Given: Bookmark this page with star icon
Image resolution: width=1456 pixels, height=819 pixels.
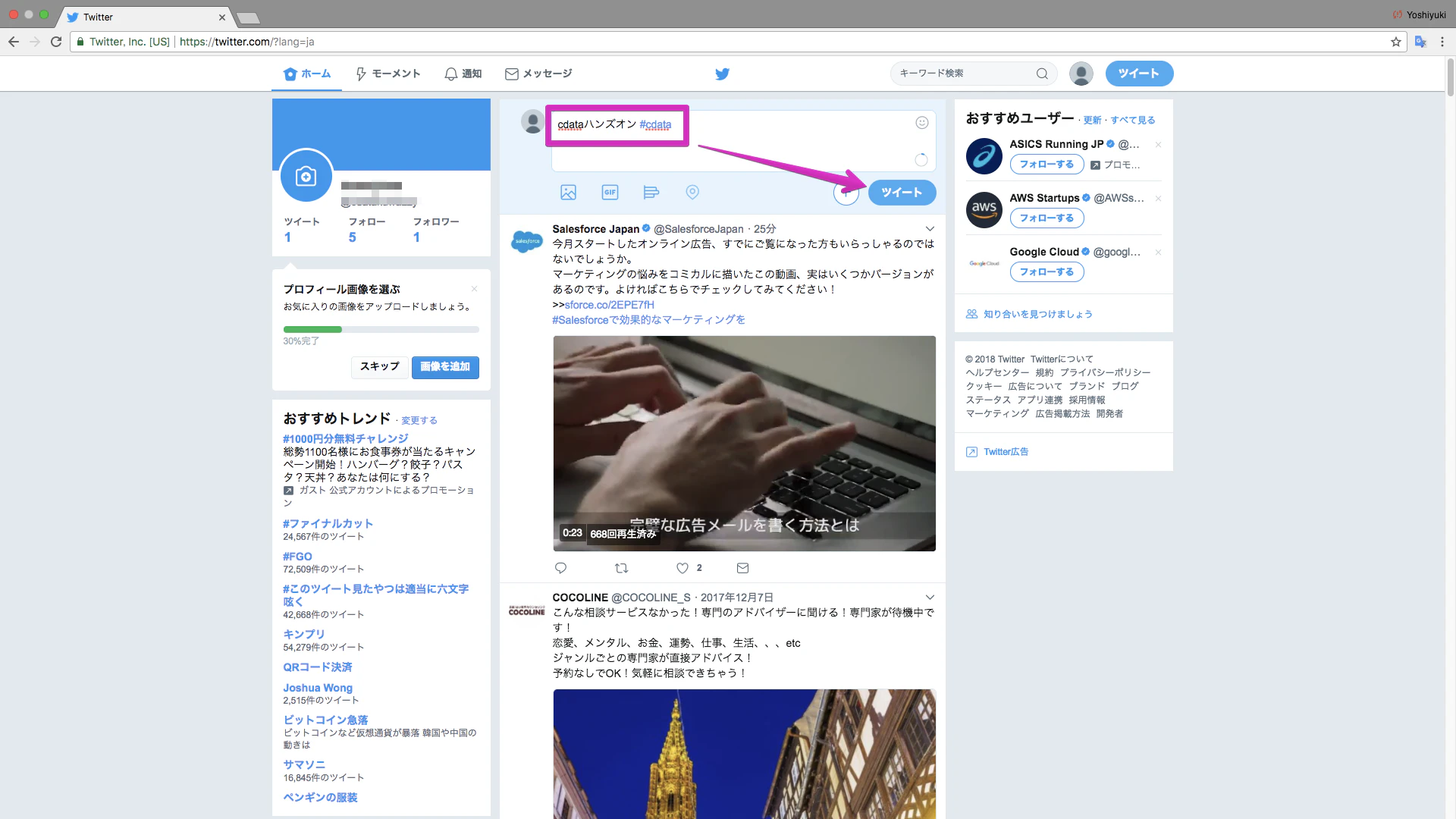Looking at the screenshot, I should click(1396, 42).
